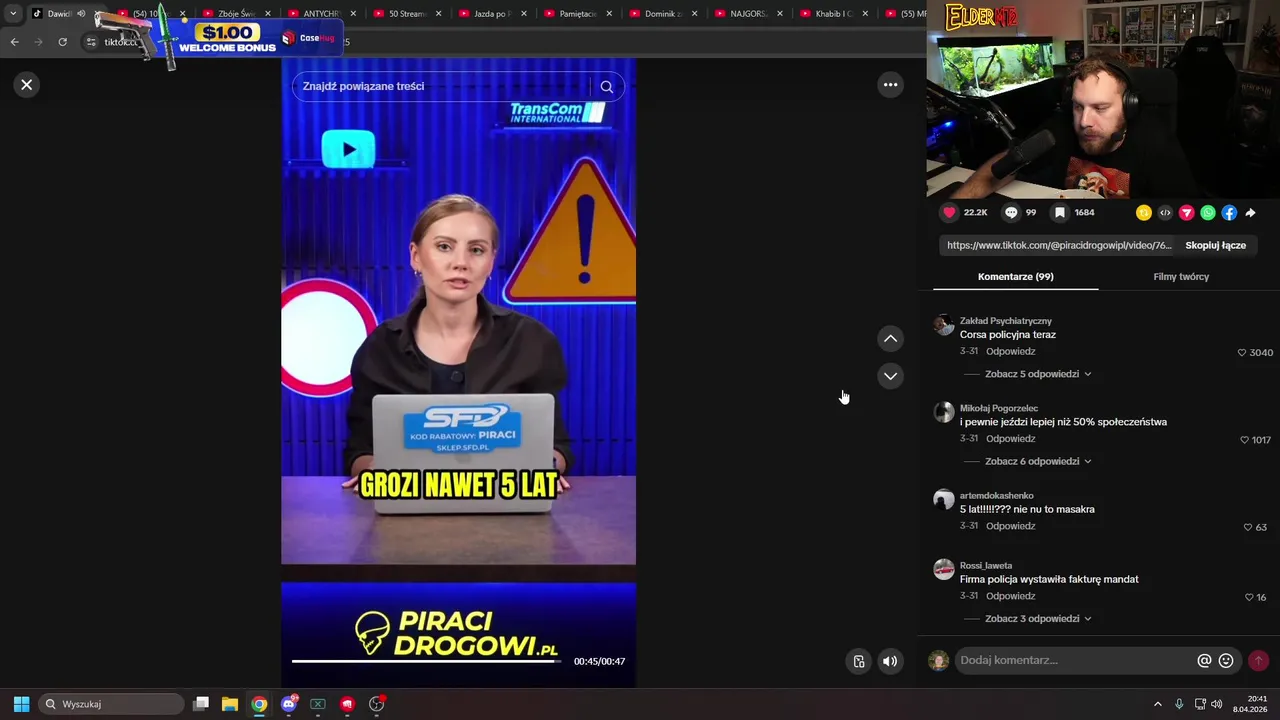This screenshot has width=1280, height=720.
Task: Reply to Rossi_laweta's comment
Action: pyautogui.click(x=1010, y=596)
